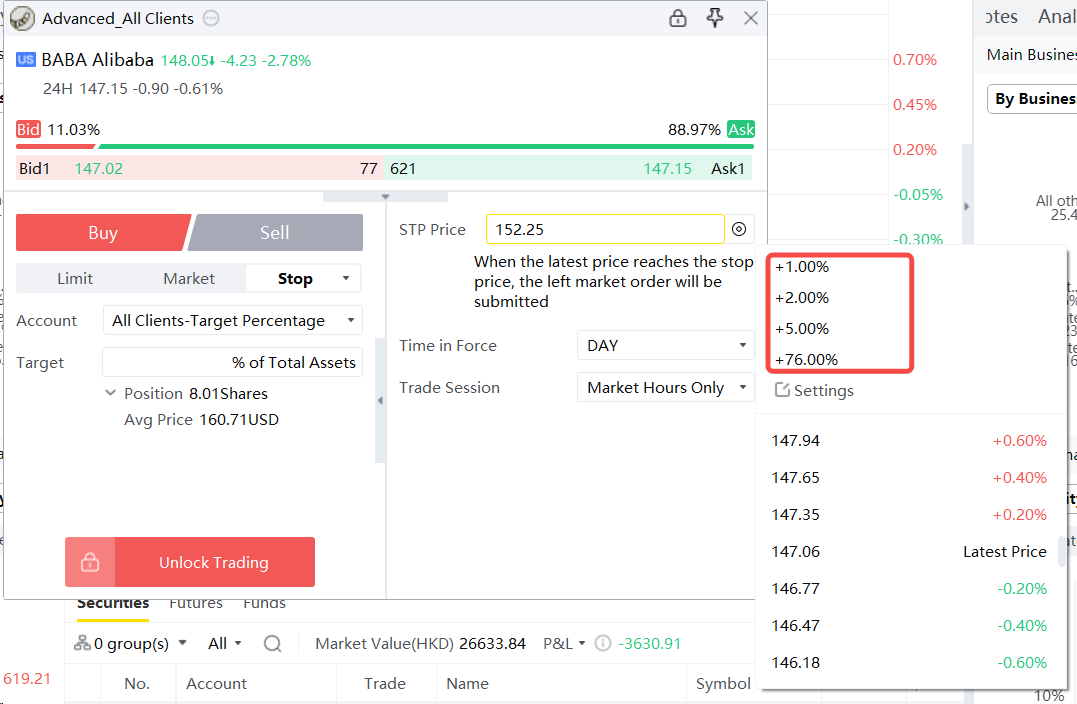Image resolution: width=1077 pixels, height=704 pixels.
Task: Click the padlock icon on Unlock Trading
Action: tap(90, 563)
